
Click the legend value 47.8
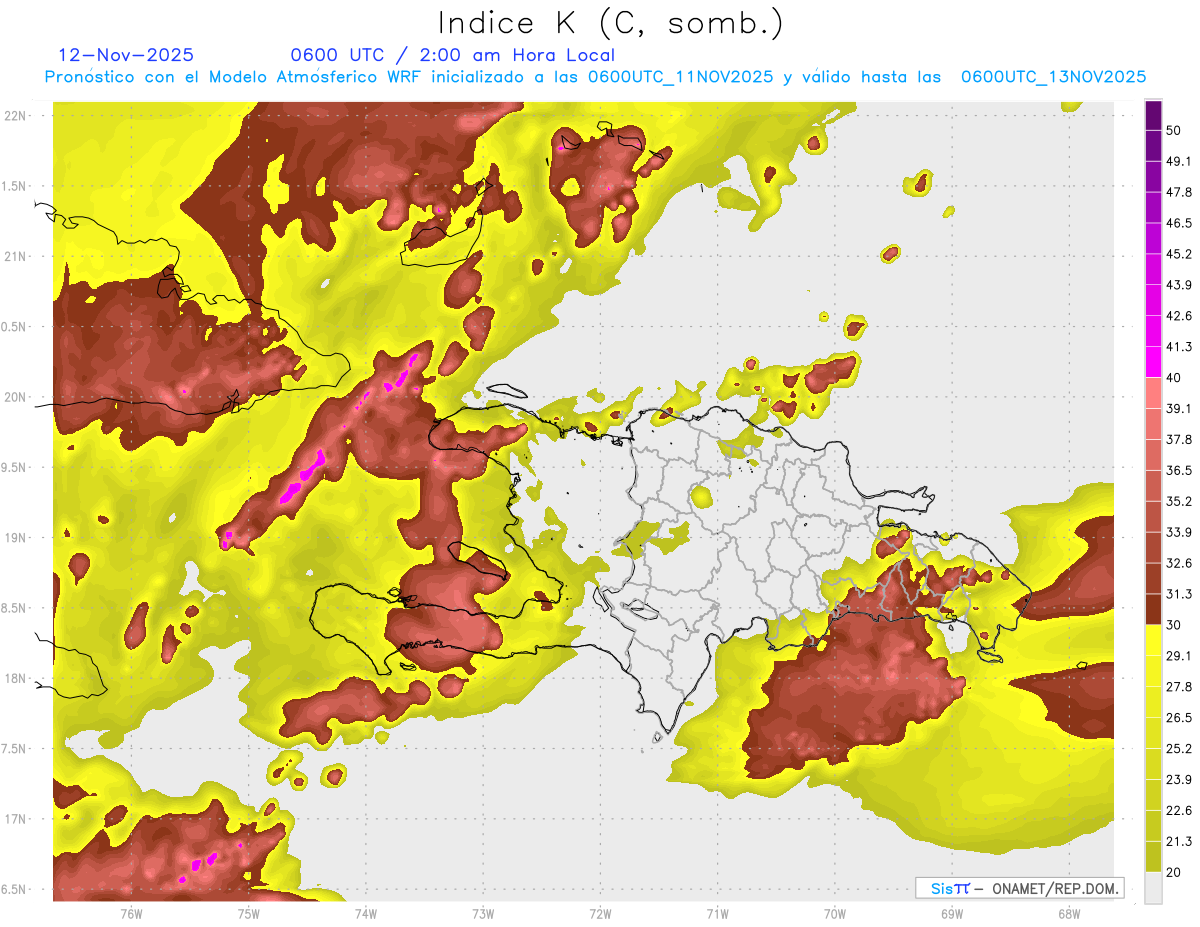pyautogui.click(x=1179, y=192)
